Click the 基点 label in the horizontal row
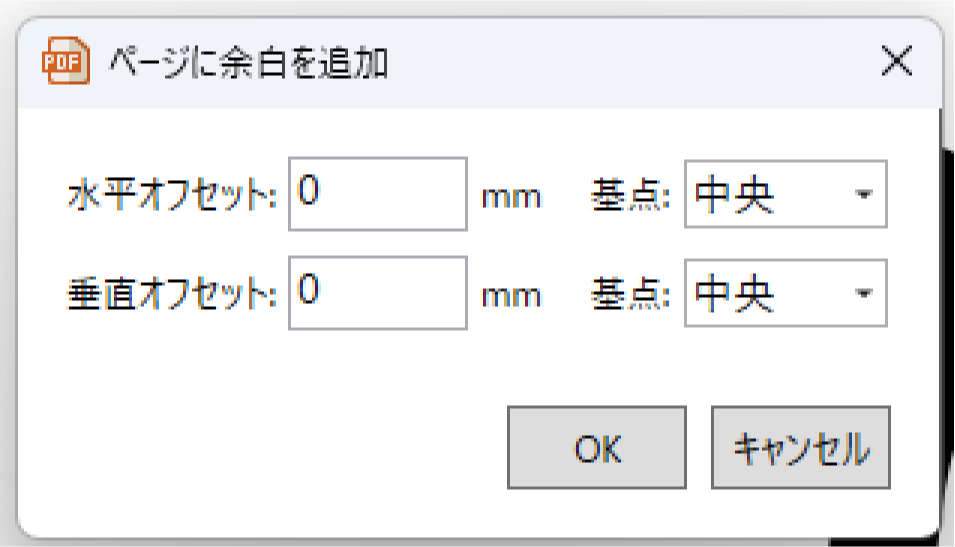Screen dimensions: 955x547 click(x=630, y=196)
